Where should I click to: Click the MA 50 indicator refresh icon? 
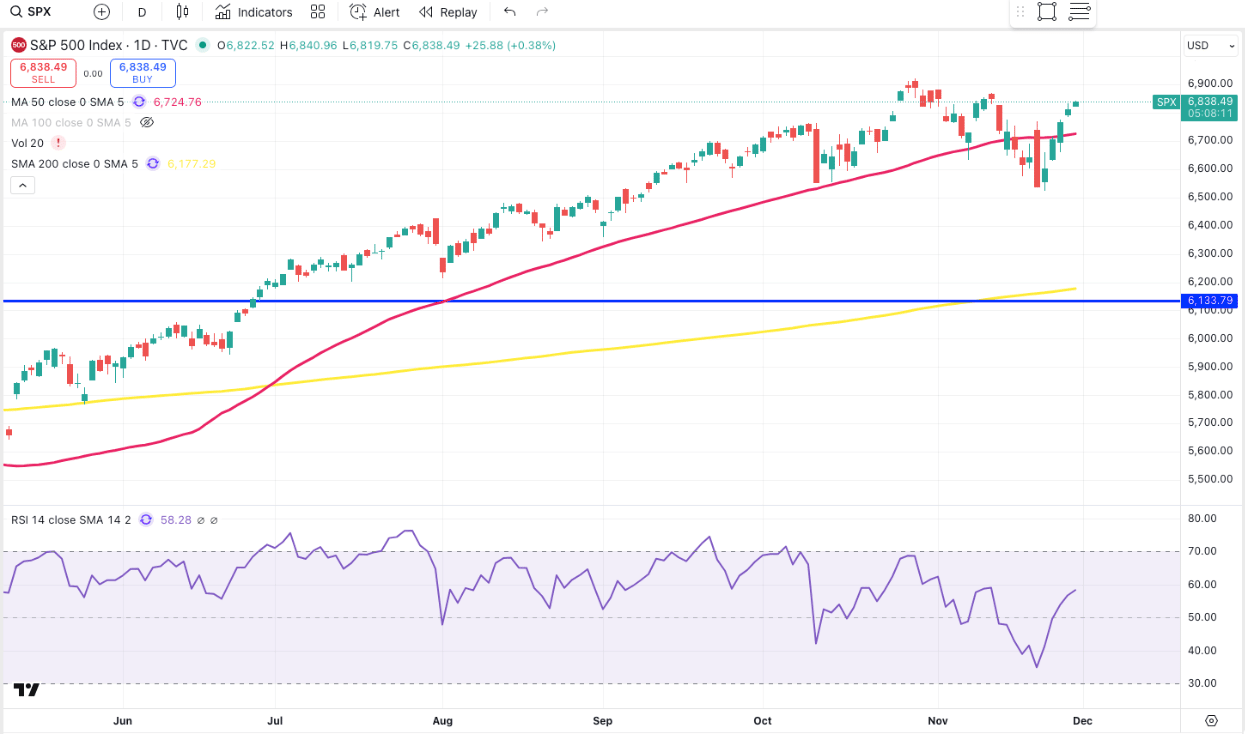(139, 102)
